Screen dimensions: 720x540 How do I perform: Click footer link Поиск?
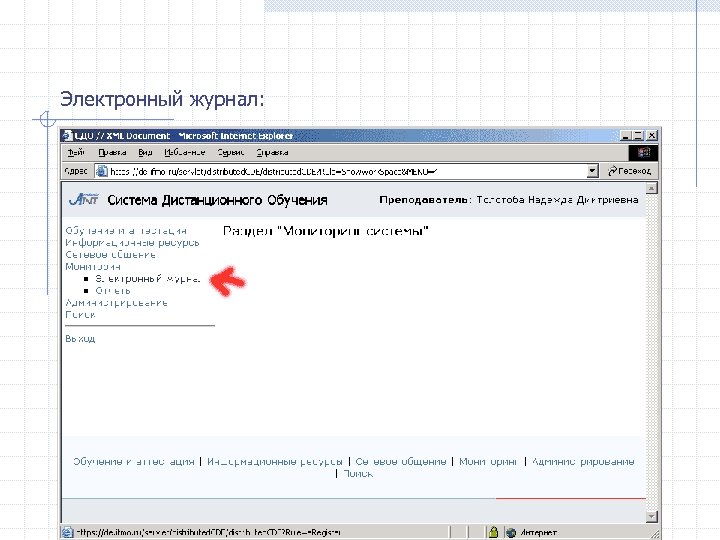point(358,473)
